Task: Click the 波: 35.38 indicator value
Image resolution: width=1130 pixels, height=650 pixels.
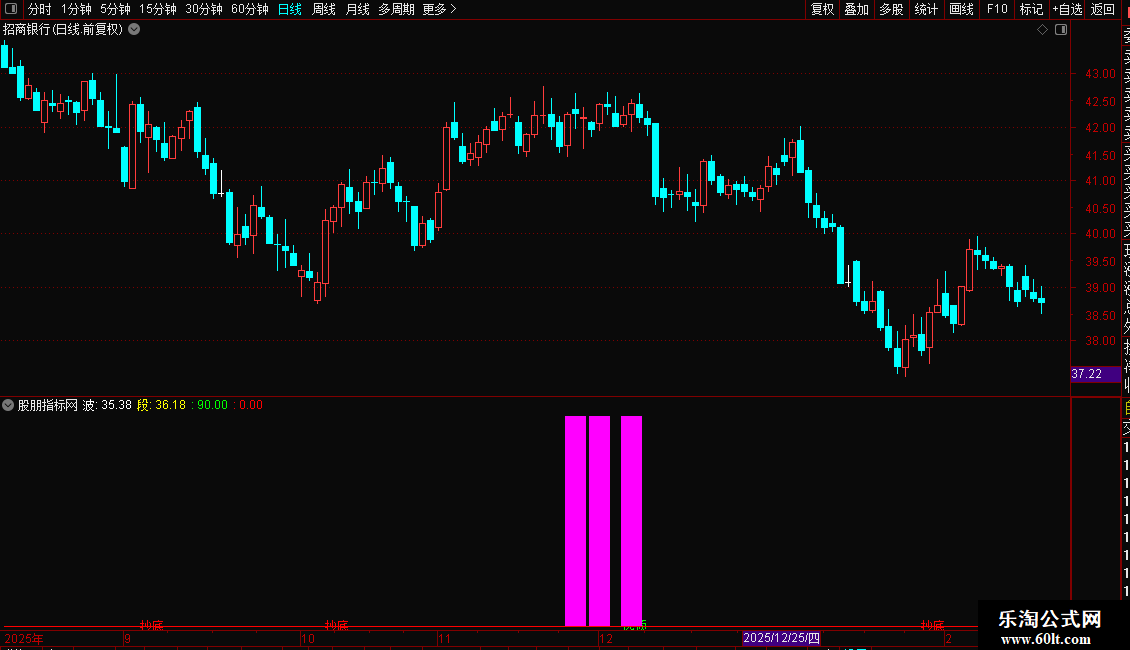Action: (x=107, y=405)
